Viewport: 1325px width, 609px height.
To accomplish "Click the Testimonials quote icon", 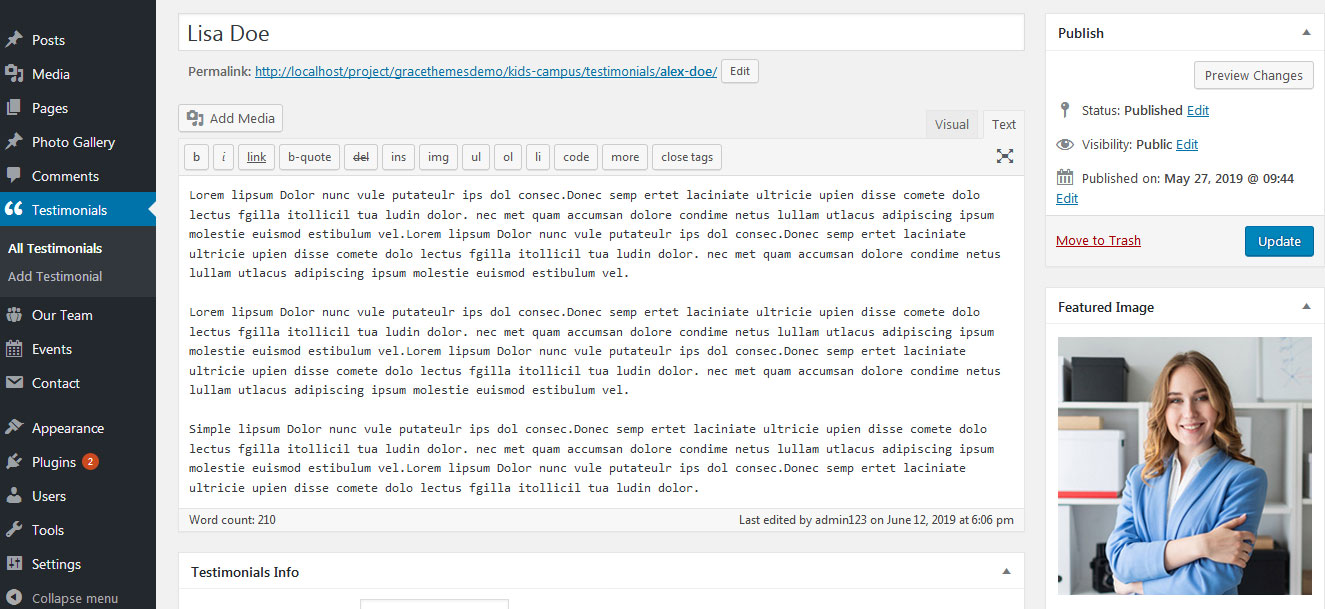I will coord(14,210).
